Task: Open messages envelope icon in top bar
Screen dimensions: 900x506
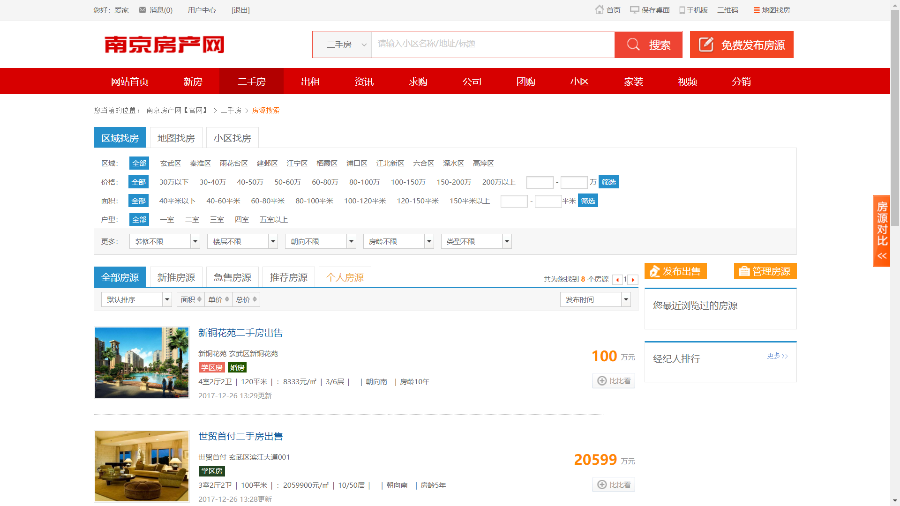Action: tap(142, 10)
